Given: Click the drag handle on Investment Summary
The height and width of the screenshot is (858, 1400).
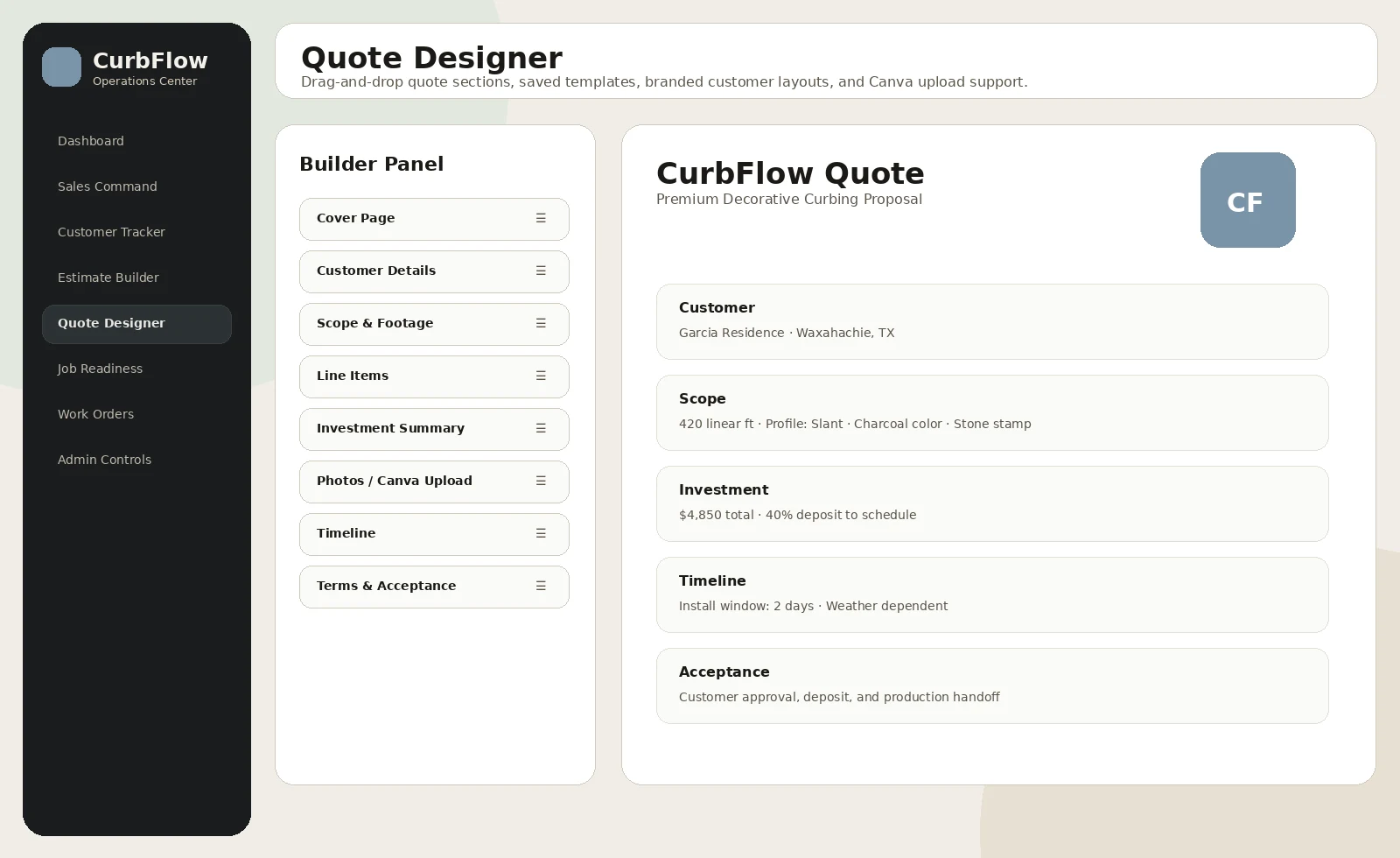Looking at the screenshot, I should point(541,428).
